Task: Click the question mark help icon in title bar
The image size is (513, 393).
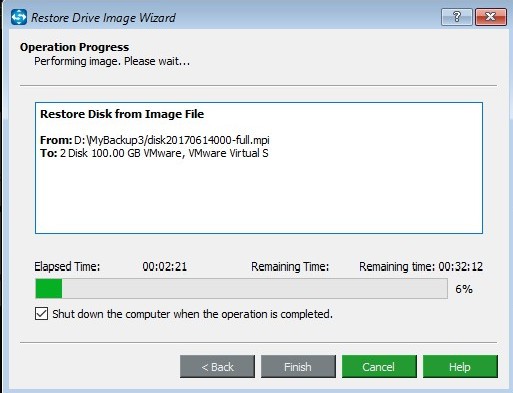Action: click(457, 17)
